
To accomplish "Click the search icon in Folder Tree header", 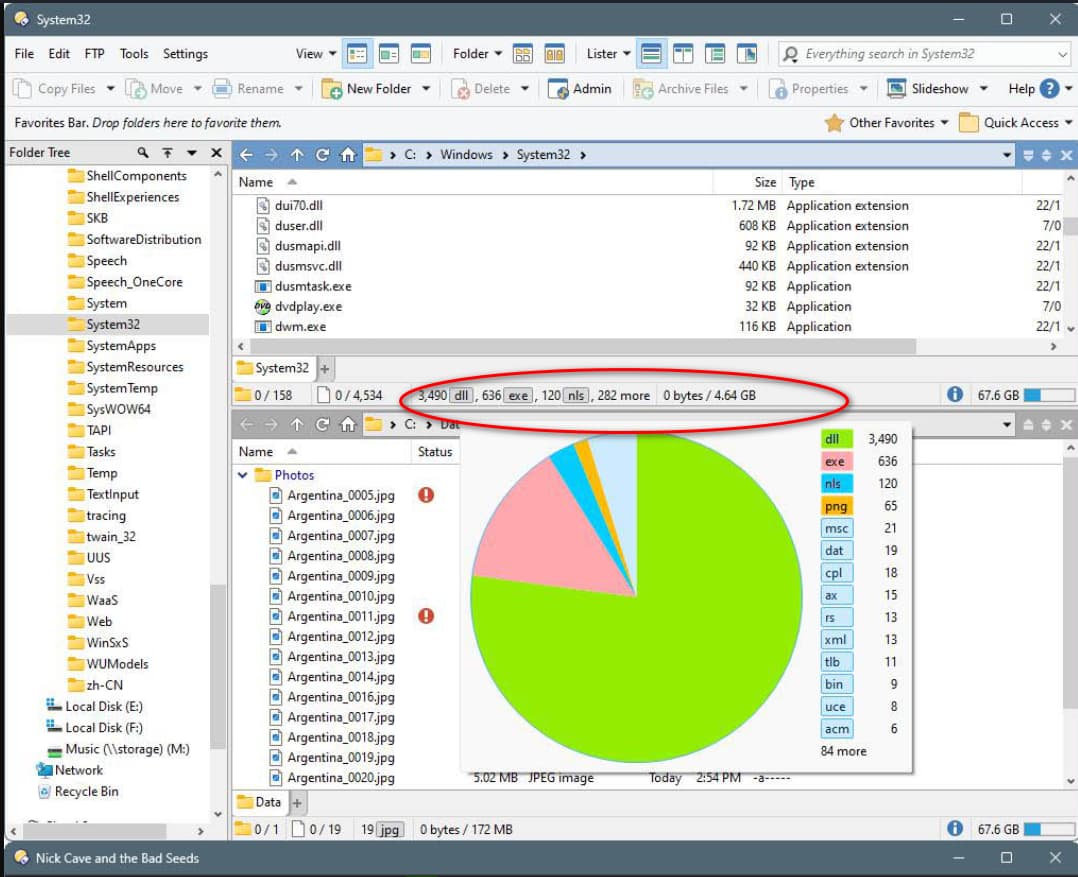I will (x=142, y=153).
